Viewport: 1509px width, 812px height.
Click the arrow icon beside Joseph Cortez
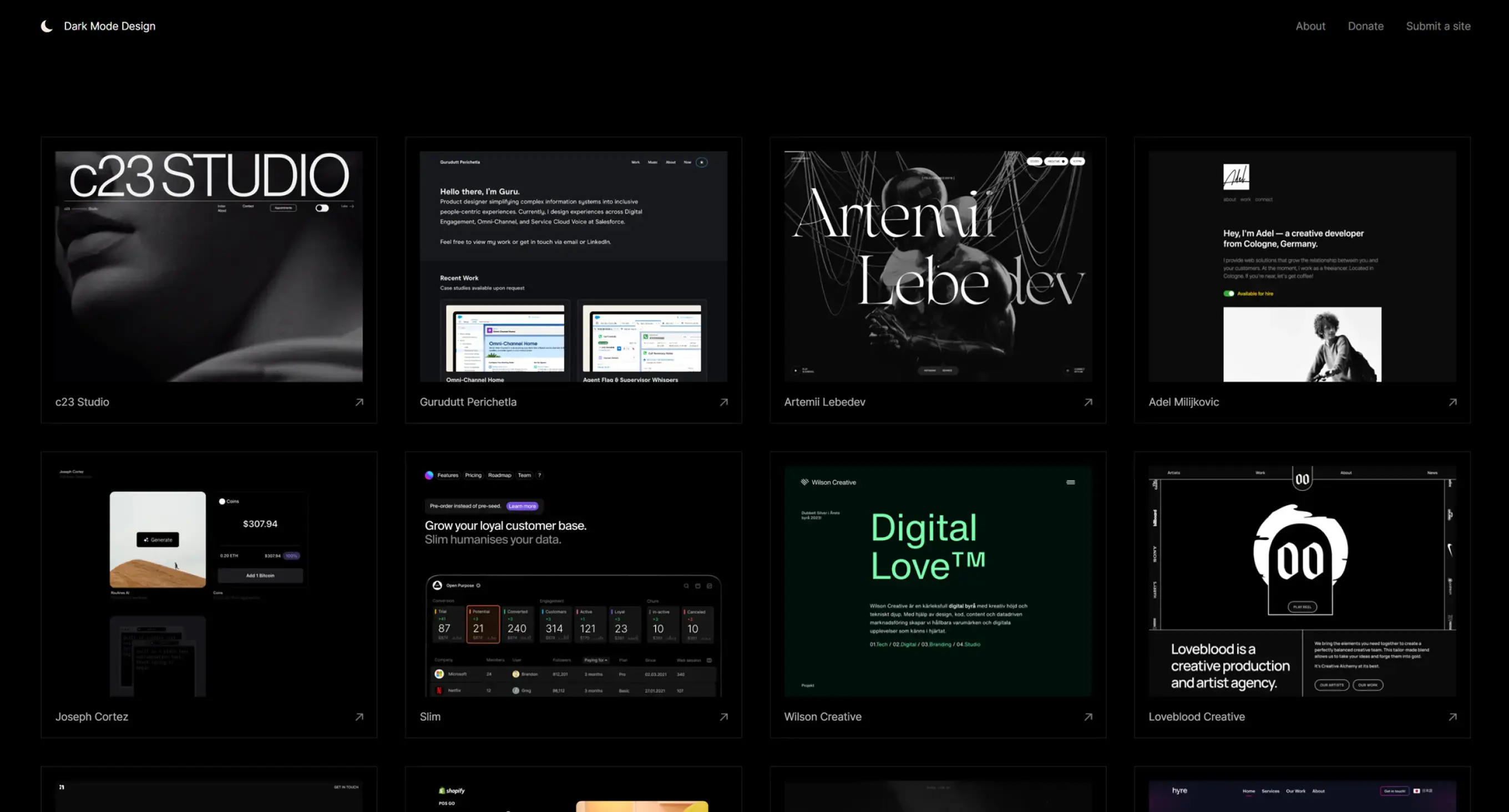359,717
